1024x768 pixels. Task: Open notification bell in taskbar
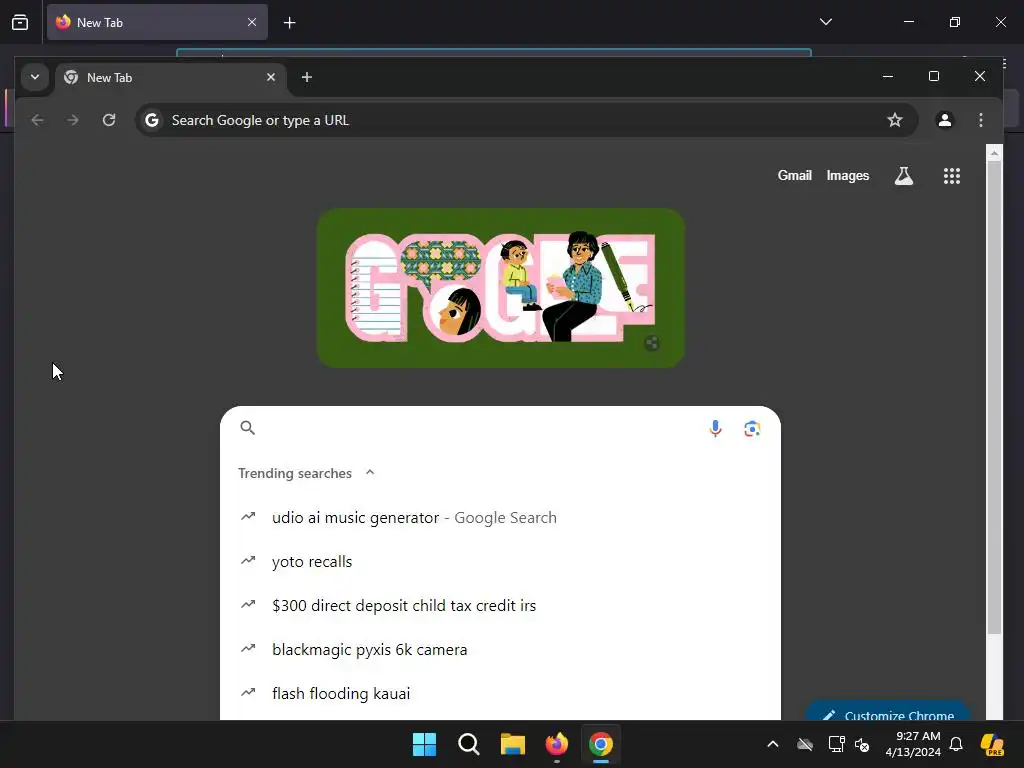pyautogui.click(x=956, y=744)
